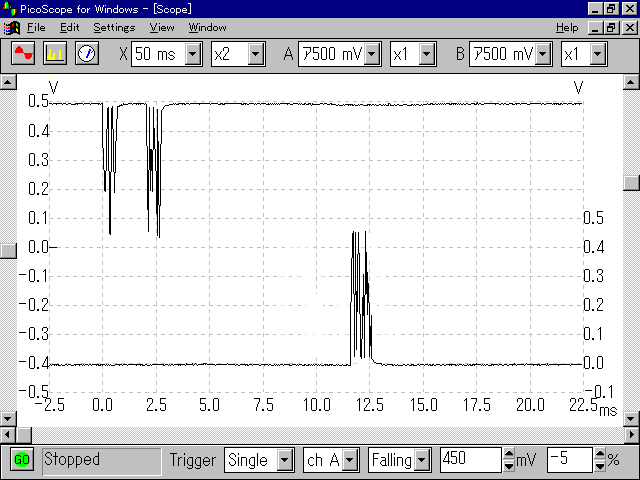Expand channel B 7500 mV range dropdown

[x=543, y=54]
